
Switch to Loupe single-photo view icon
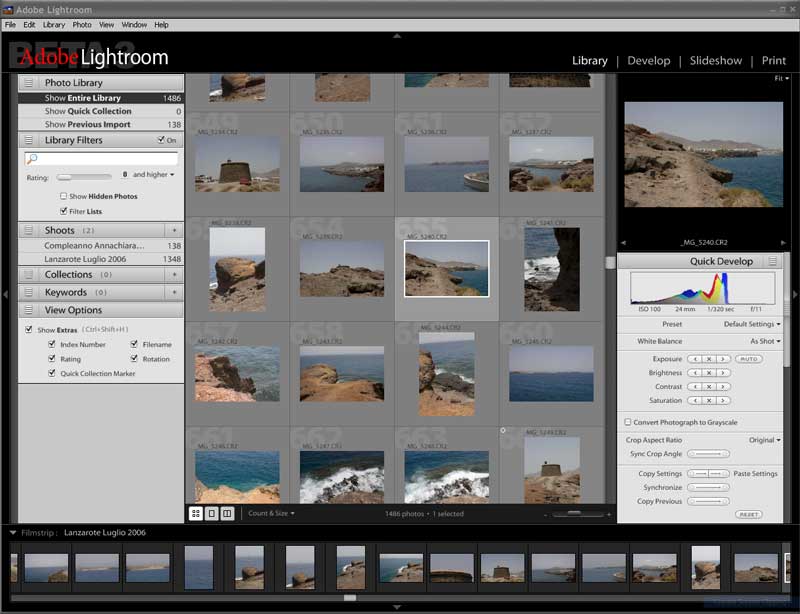tap(212, 513)
